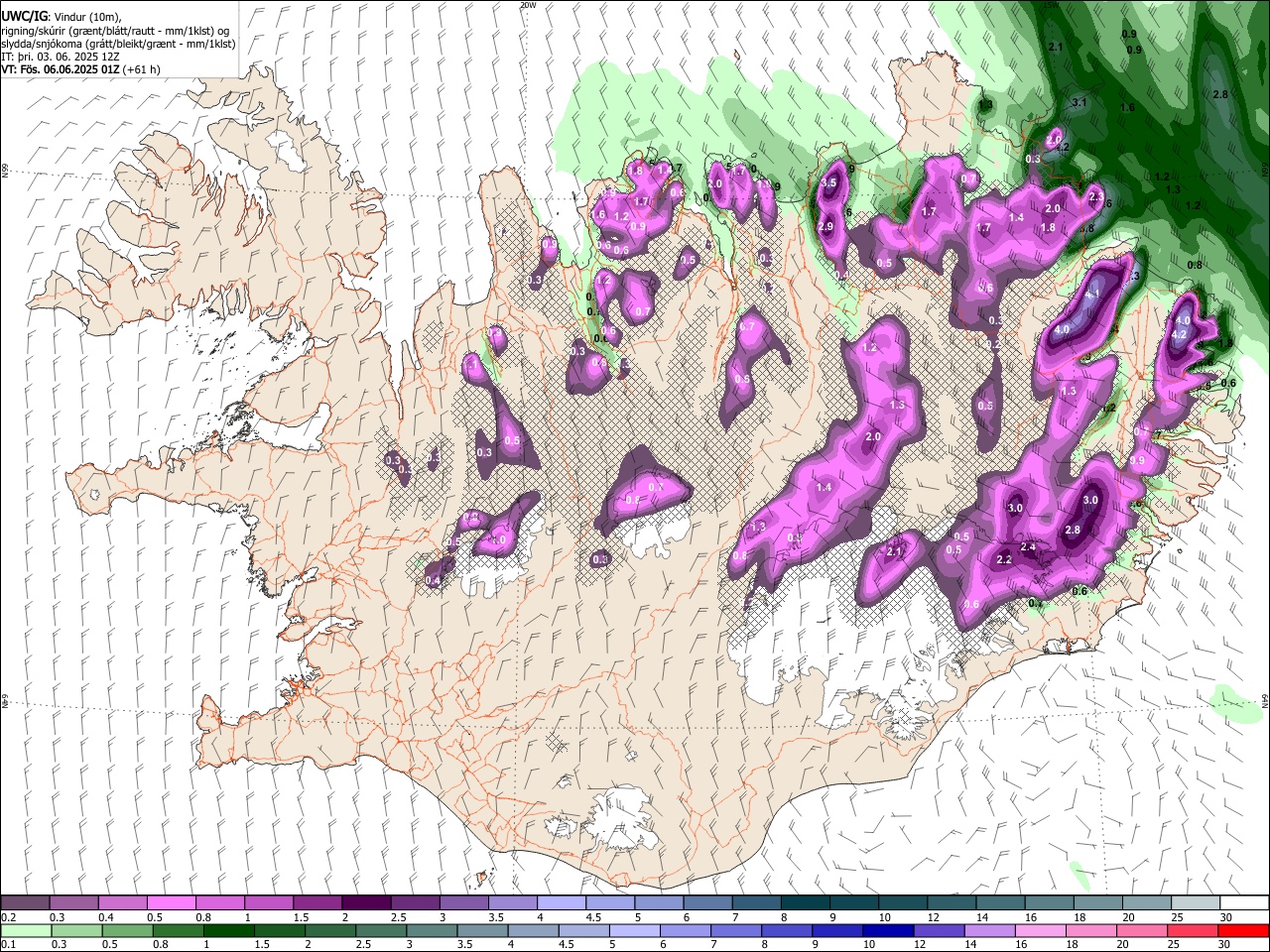Click the upper scale swatch between 20 and 25
Screen dimensions: 1270x952
click(1146, 903)
